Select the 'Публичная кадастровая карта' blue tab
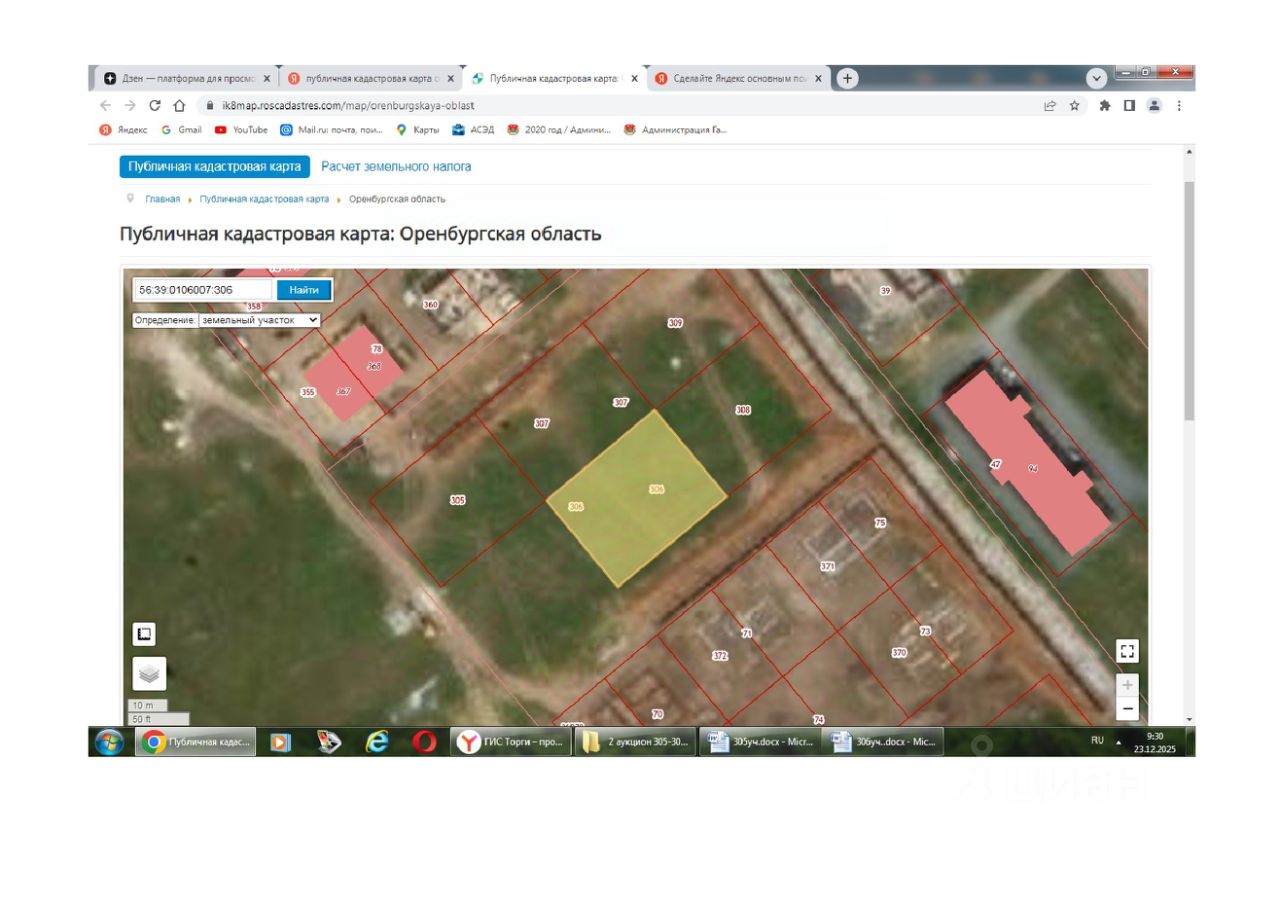1280x905 pixels. pos(214,167)
